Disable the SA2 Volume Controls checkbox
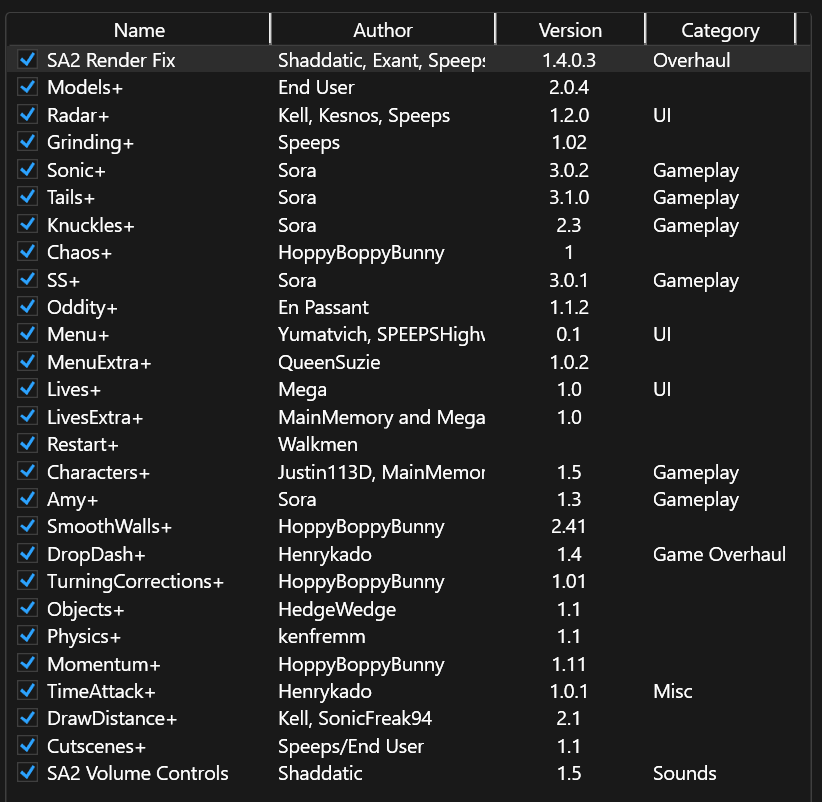The width and height of the screenshot is (822, 802). coord(27,773)
